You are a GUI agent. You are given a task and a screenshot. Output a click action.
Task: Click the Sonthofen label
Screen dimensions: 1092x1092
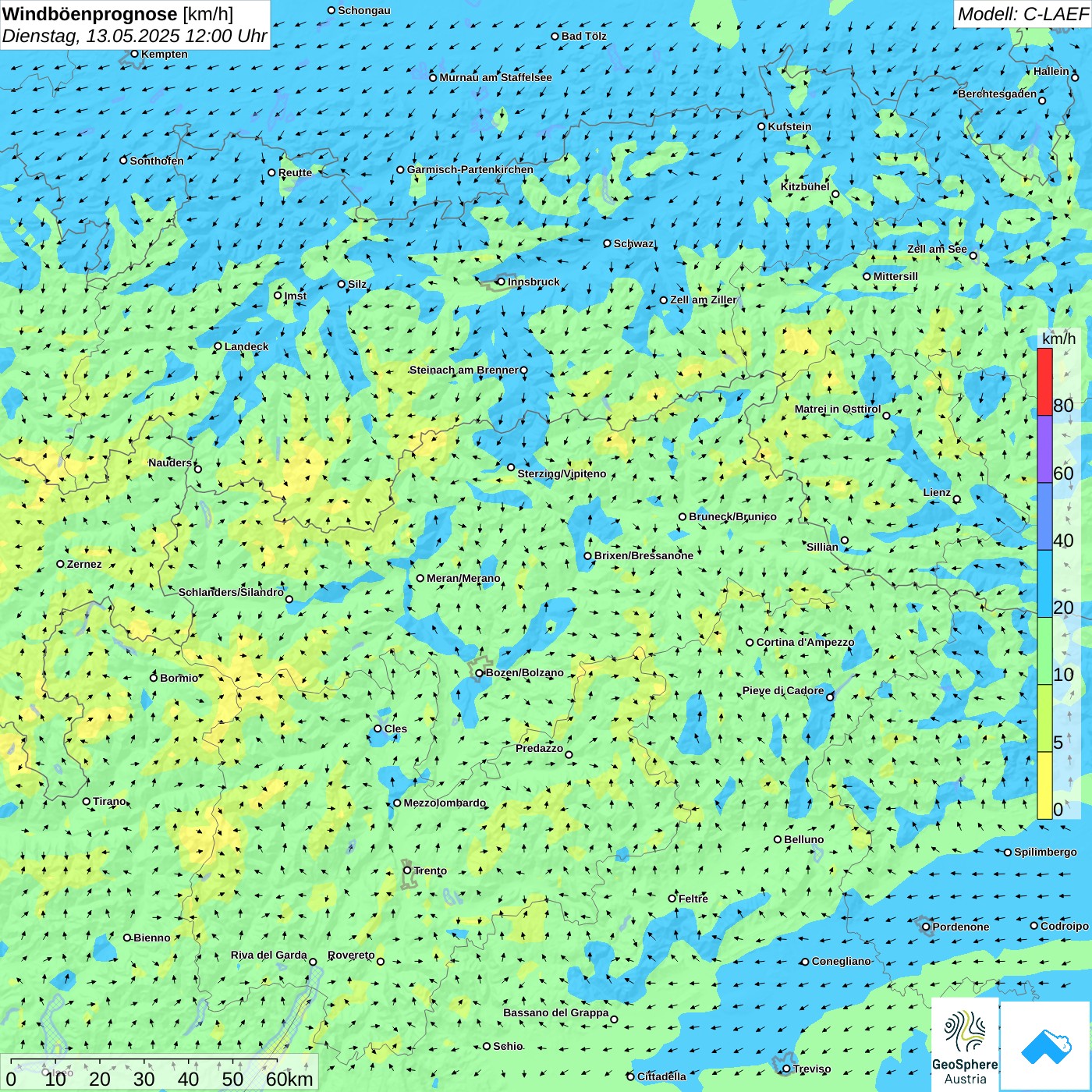pos(157,161)
